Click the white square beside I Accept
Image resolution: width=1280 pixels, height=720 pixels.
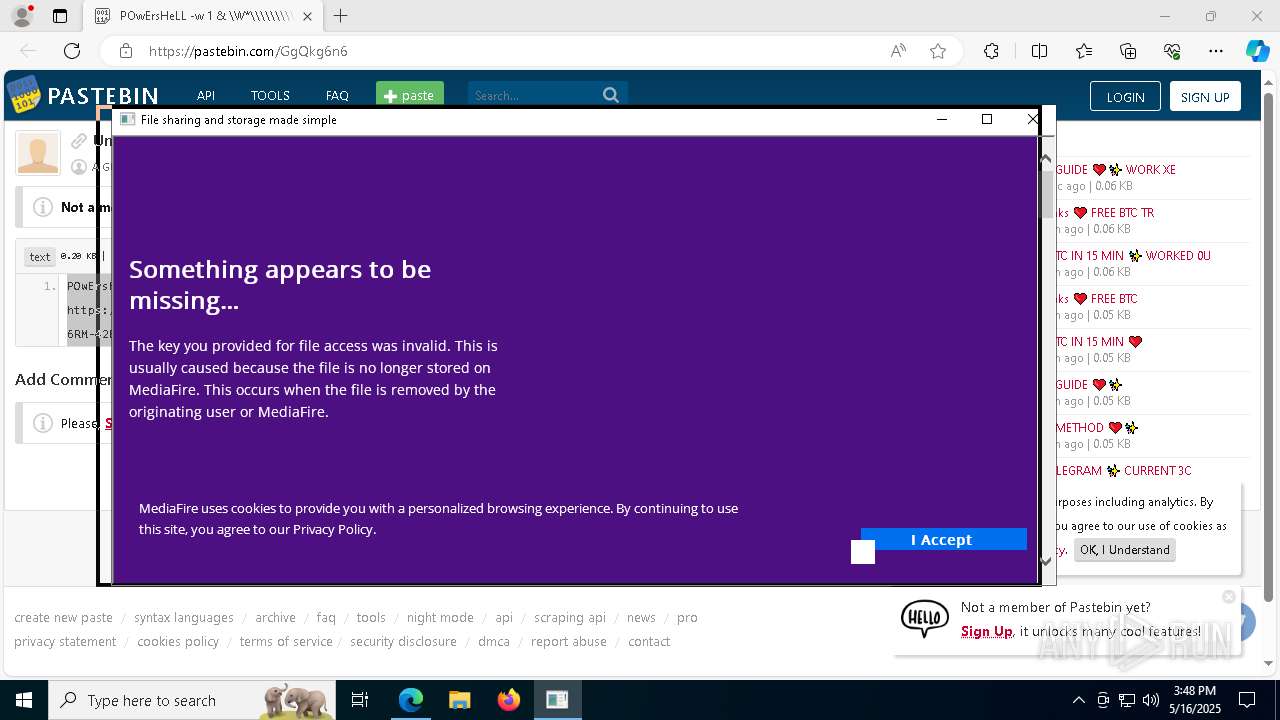(863, 552)
